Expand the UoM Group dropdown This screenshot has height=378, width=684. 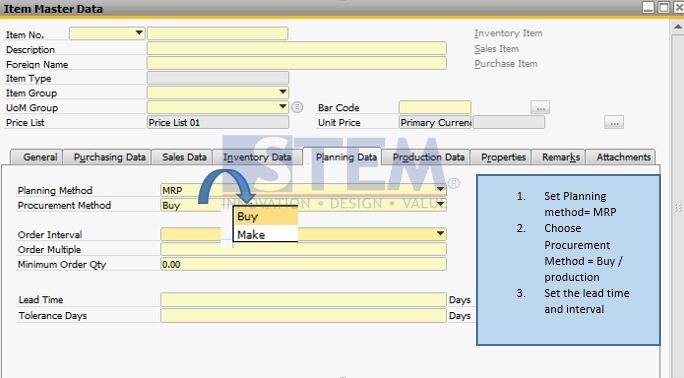click(x=283, y=106)
